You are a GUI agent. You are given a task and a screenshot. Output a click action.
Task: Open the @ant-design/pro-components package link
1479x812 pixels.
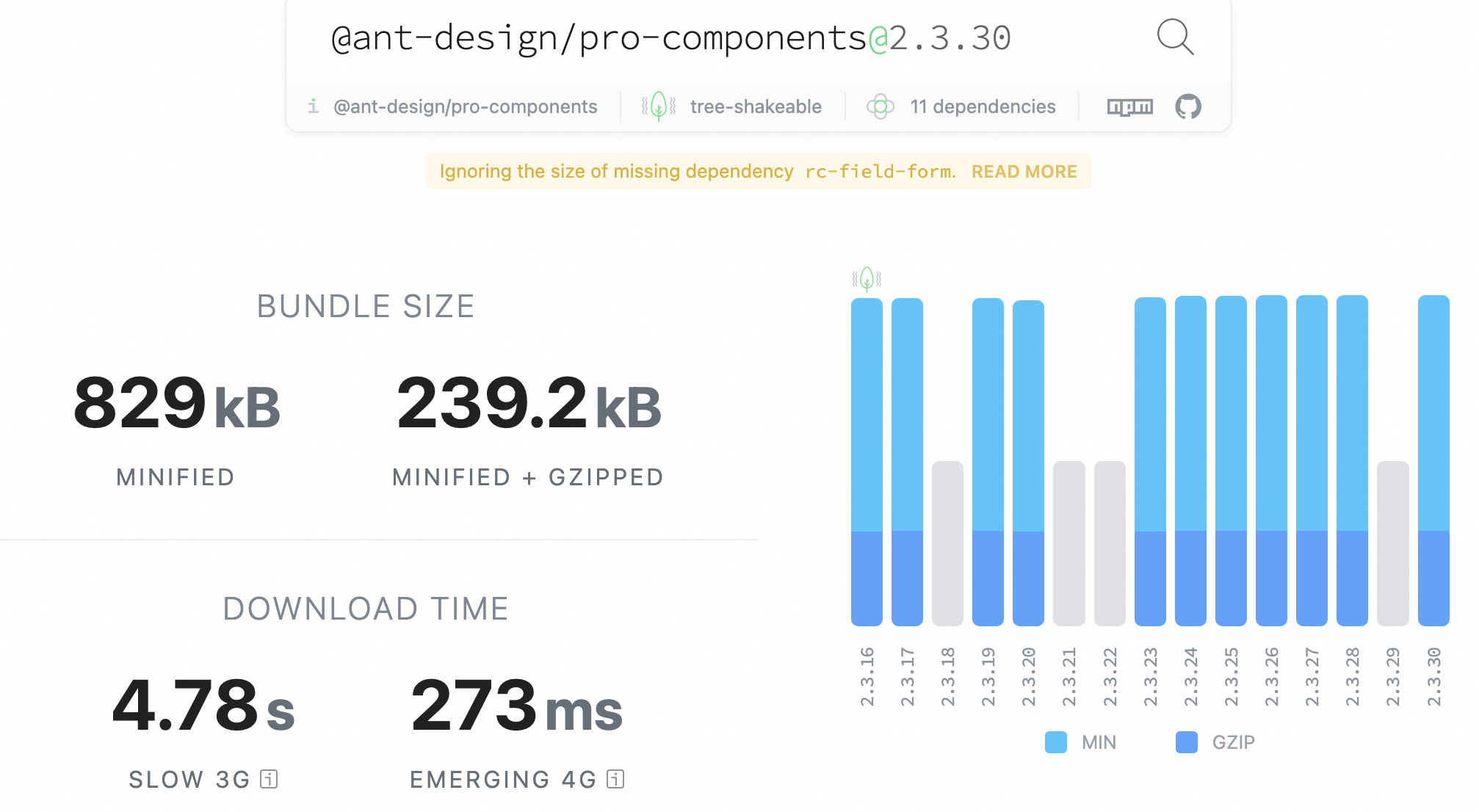(x=465, y=107)
